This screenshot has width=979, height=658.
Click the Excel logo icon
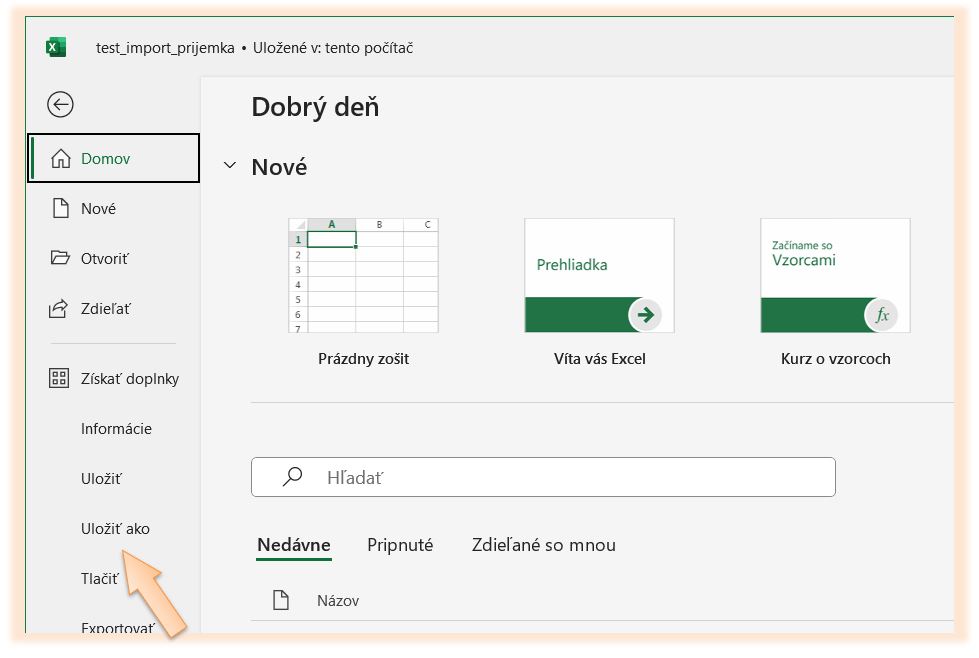tap(56, 47)
